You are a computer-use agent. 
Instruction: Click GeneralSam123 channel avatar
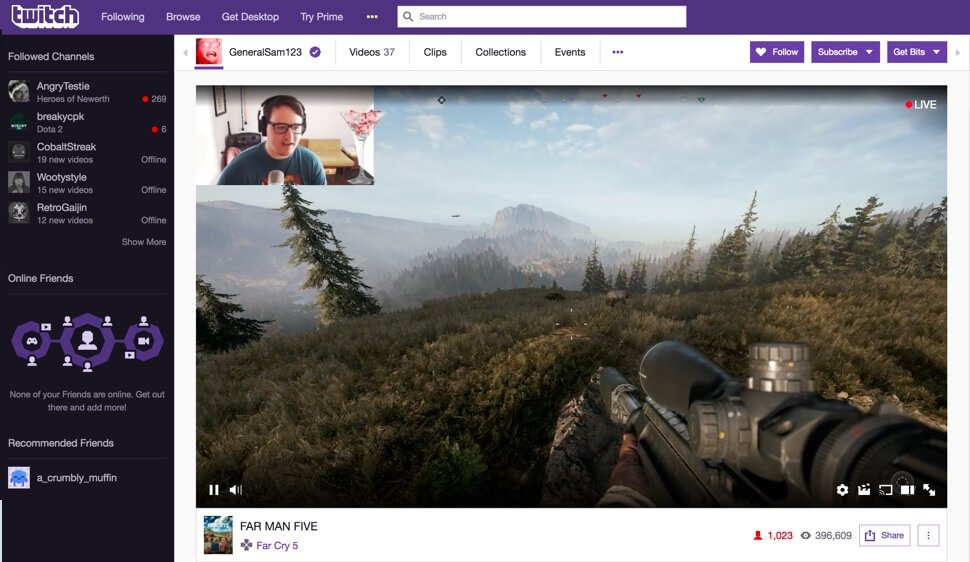click(x=209, y=52)
